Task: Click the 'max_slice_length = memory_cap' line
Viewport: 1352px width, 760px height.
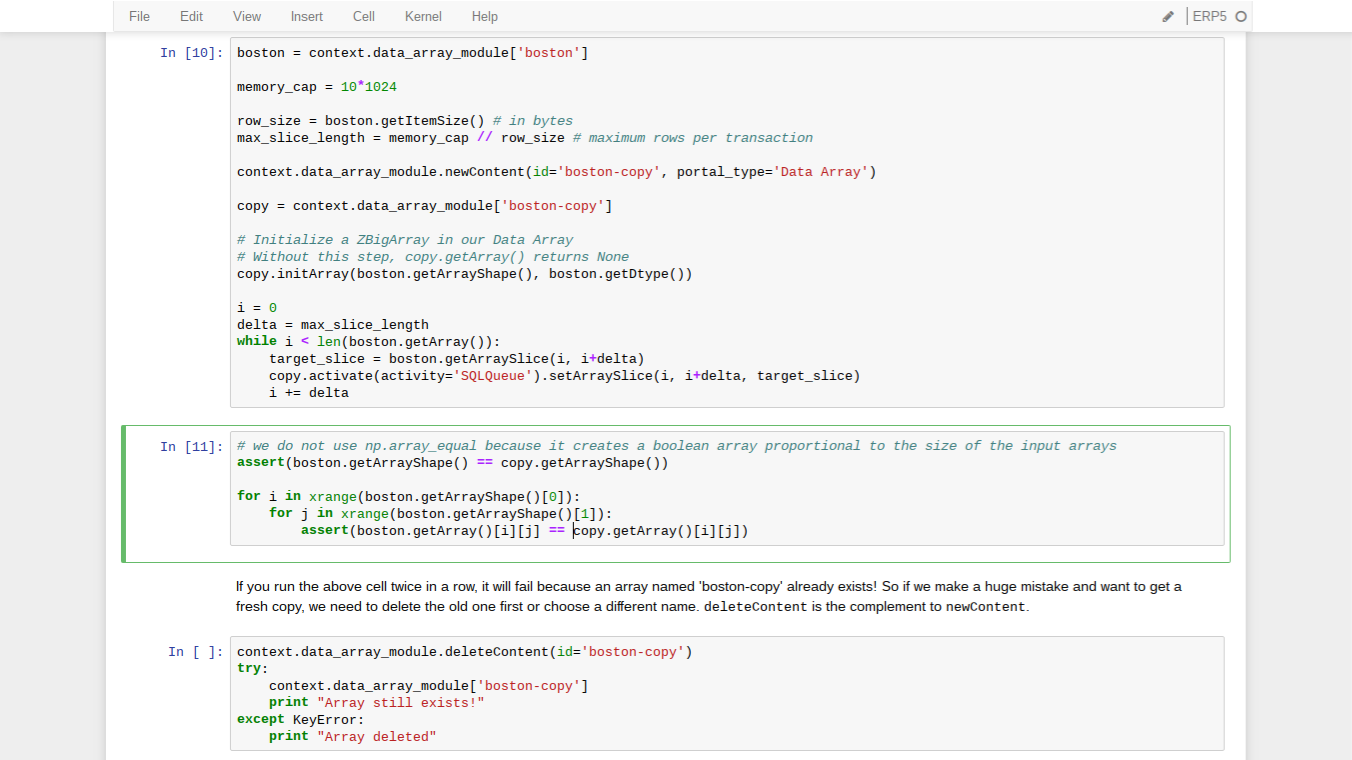Action: 525,138
